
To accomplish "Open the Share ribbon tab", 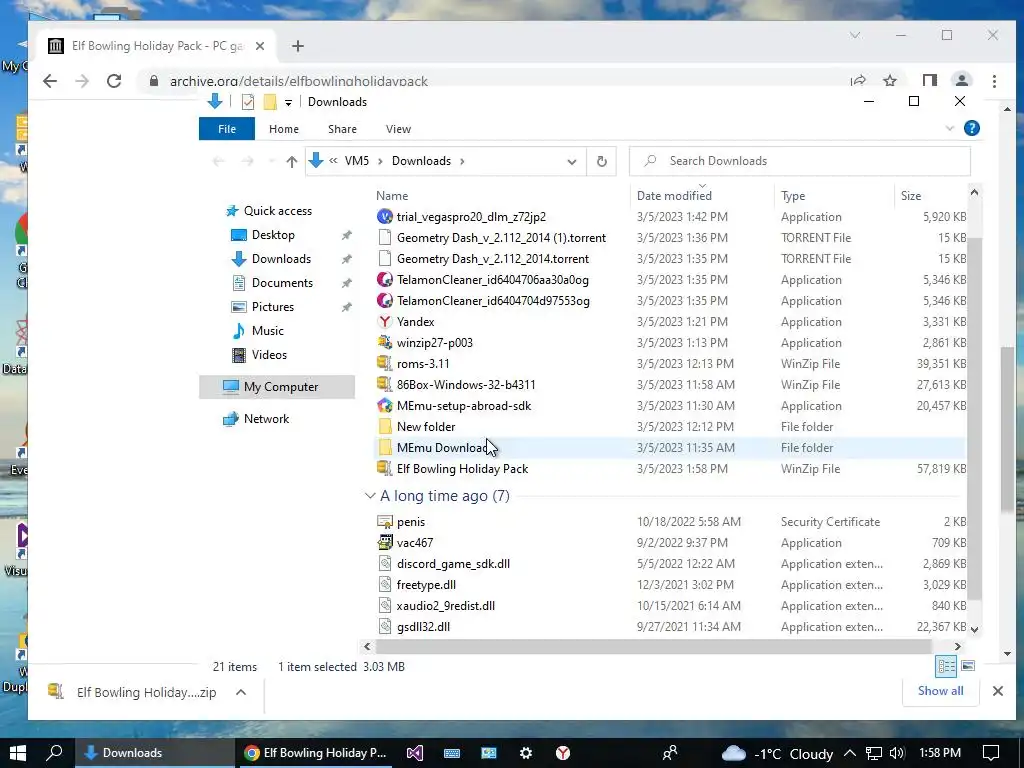I will coord(342,129).
